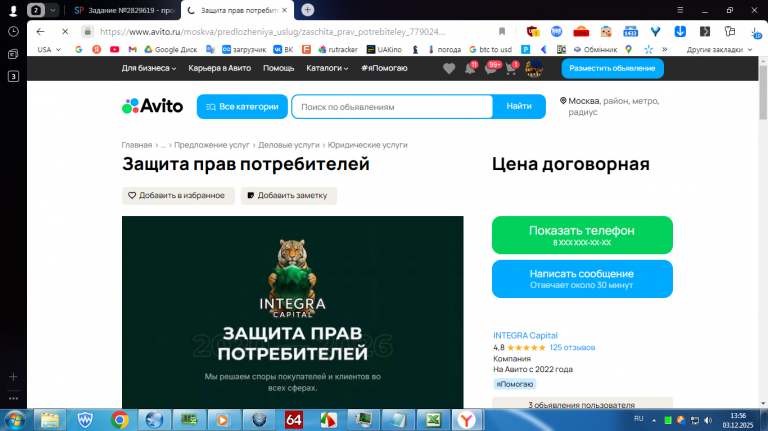
Task: Click the padlock site security icon
Action: point(87,31)
